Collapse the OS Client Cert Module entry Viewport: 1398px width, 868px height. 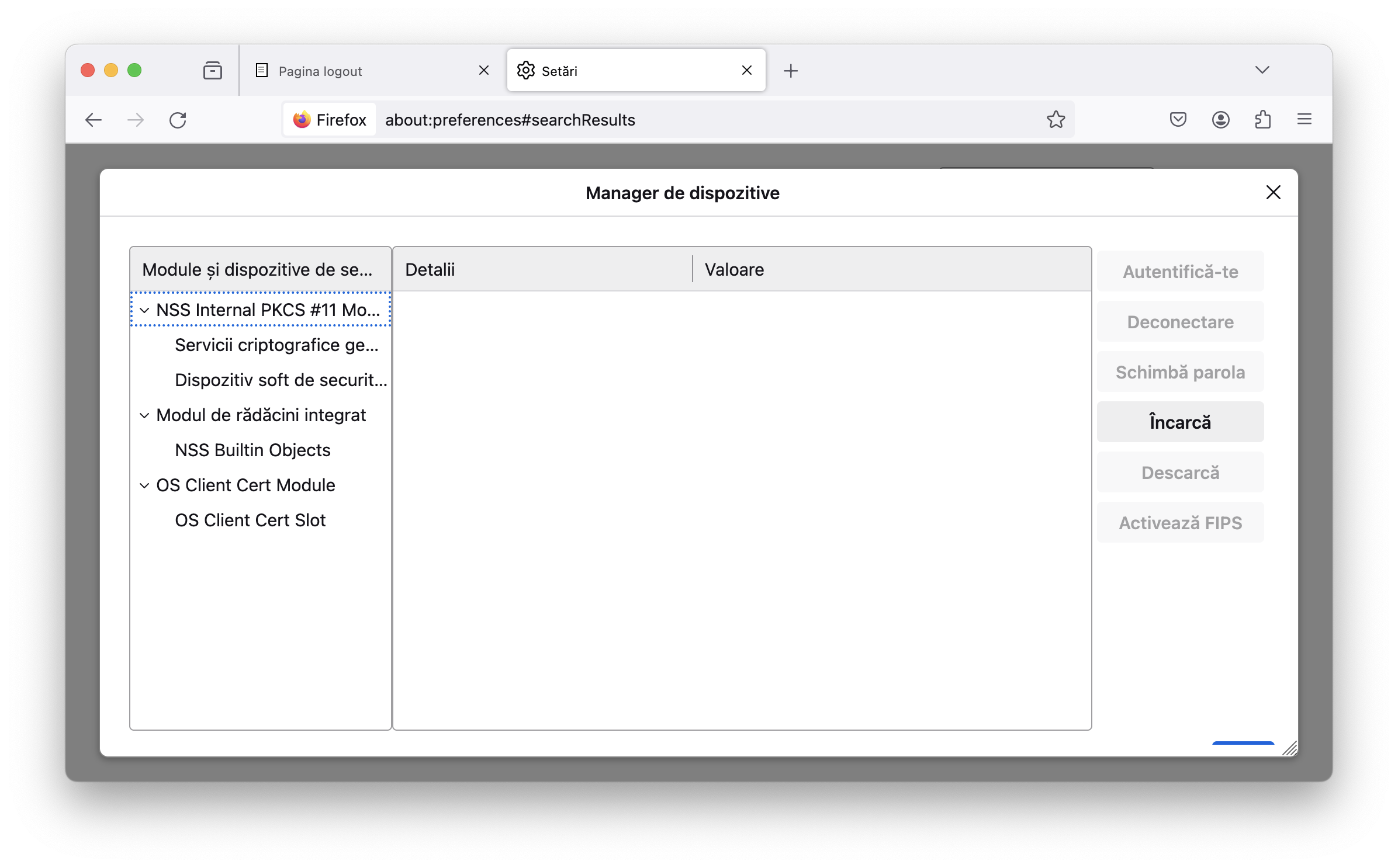145,485
